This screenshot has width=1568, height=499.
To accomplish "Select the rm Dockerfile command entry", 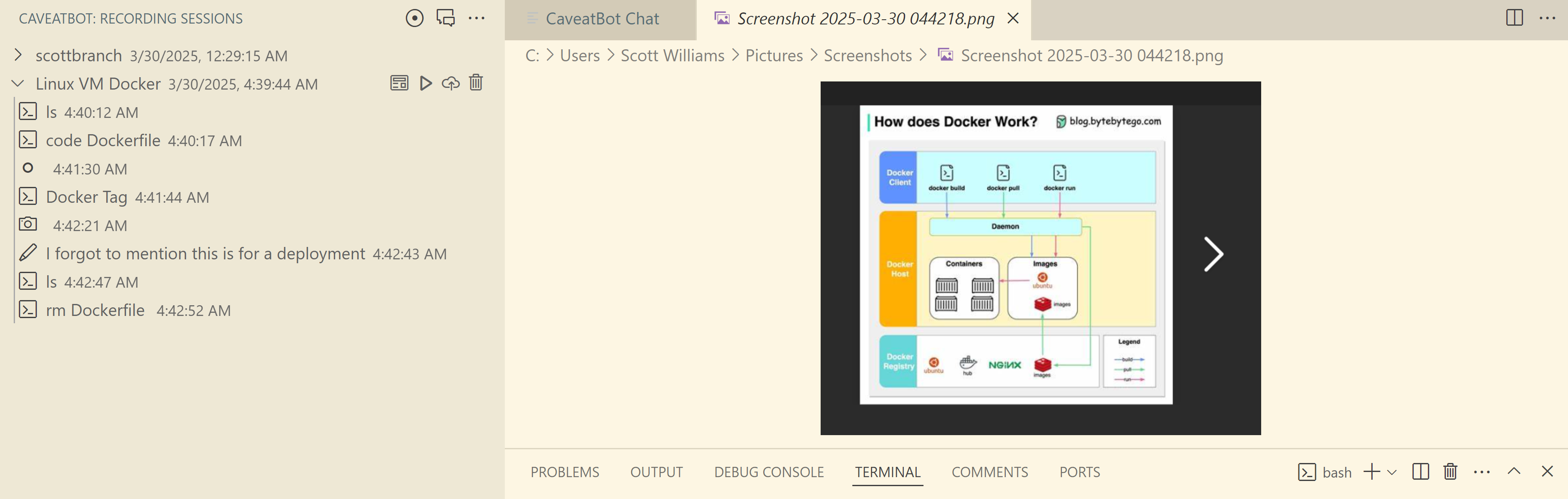I will pyautogui.click(x=95, y=310).
